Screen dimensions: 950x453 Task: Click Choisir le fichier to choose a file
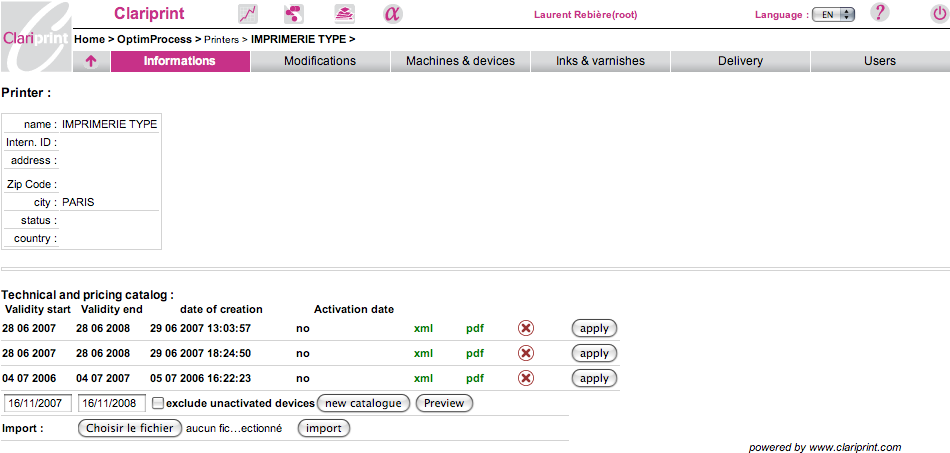point(130,428)
